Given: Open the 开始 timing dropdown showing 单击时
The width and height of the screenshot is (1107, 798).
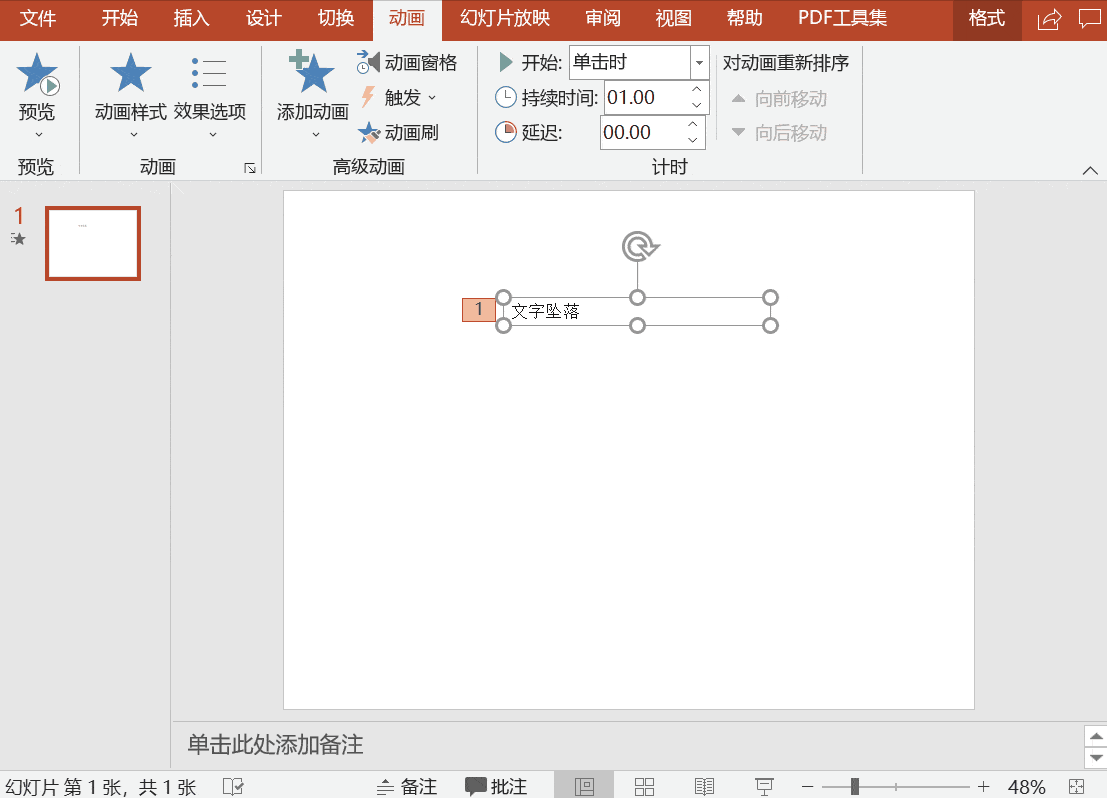Looking at the screenshot, I should (x=697, y=62).
